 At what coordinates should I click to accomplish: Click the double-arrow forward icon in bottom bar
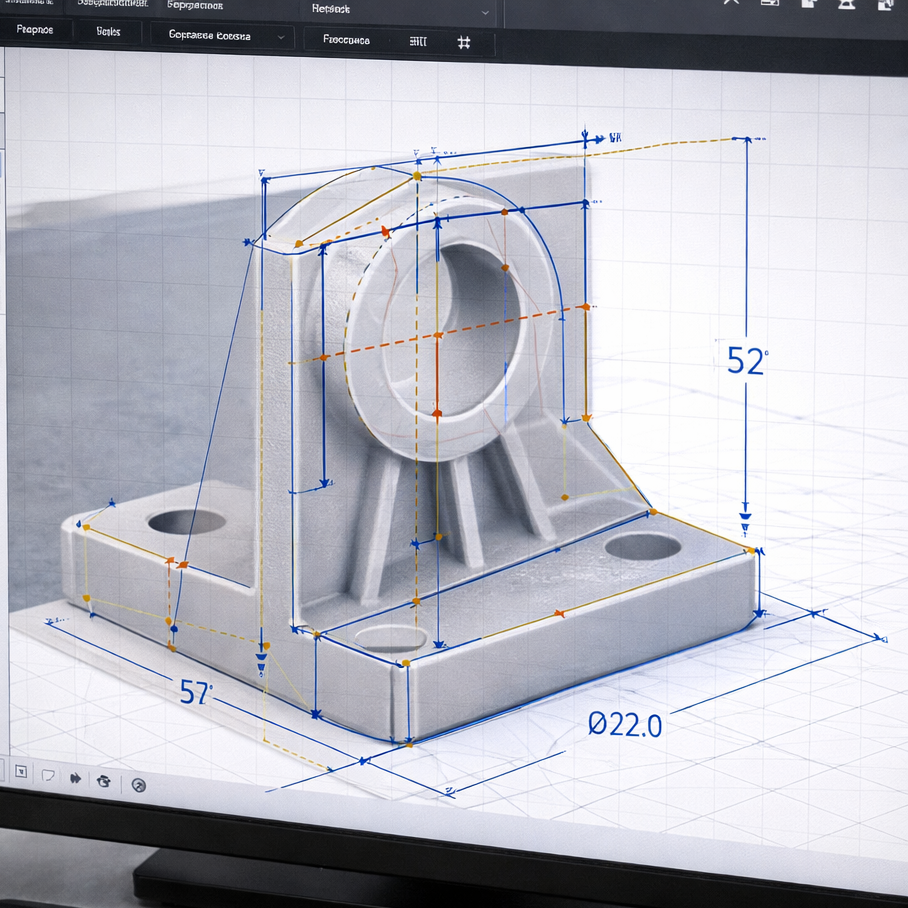(75, 779)
